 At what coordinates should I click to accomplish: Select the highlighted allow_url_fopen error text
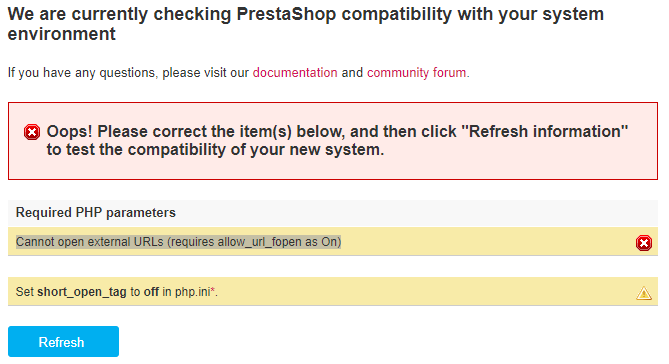(178, 242)
